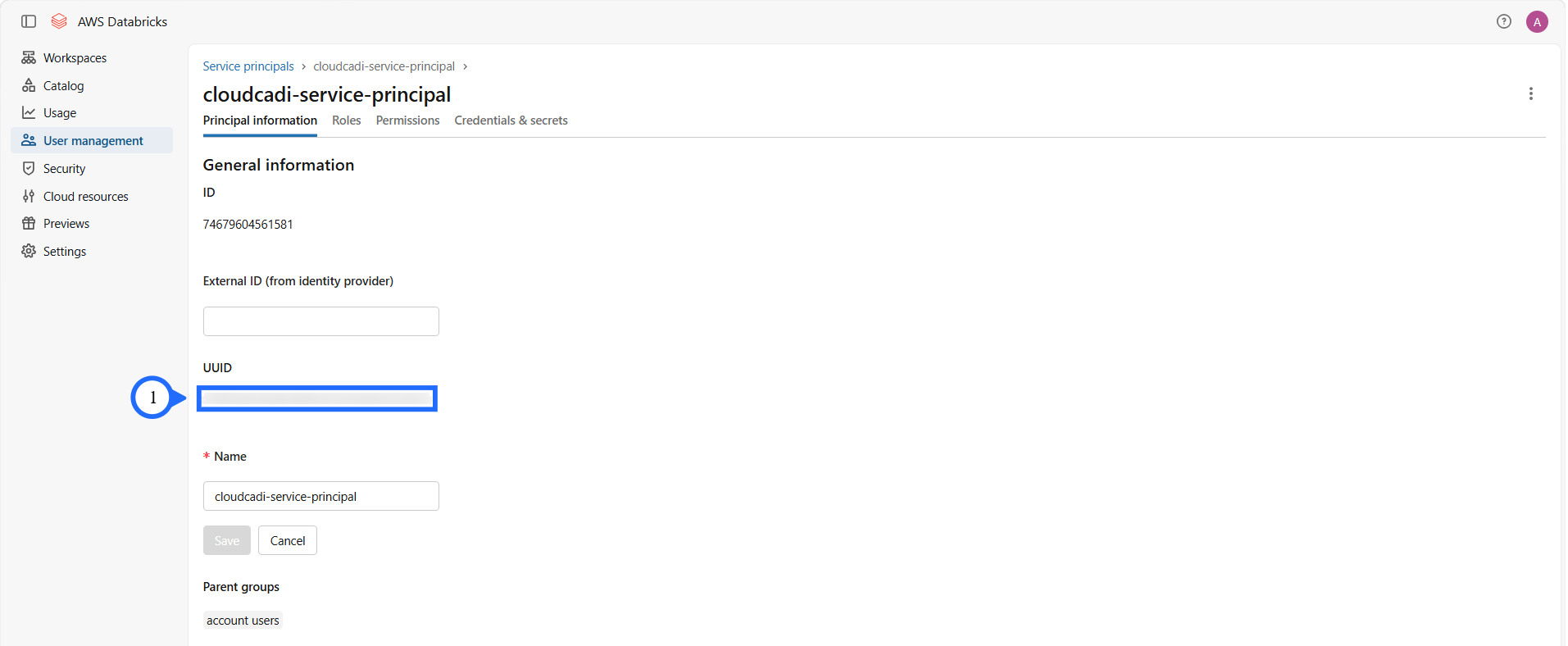Focus the External ID input field
Screen dimensions: 1568x646
(321, 321)
